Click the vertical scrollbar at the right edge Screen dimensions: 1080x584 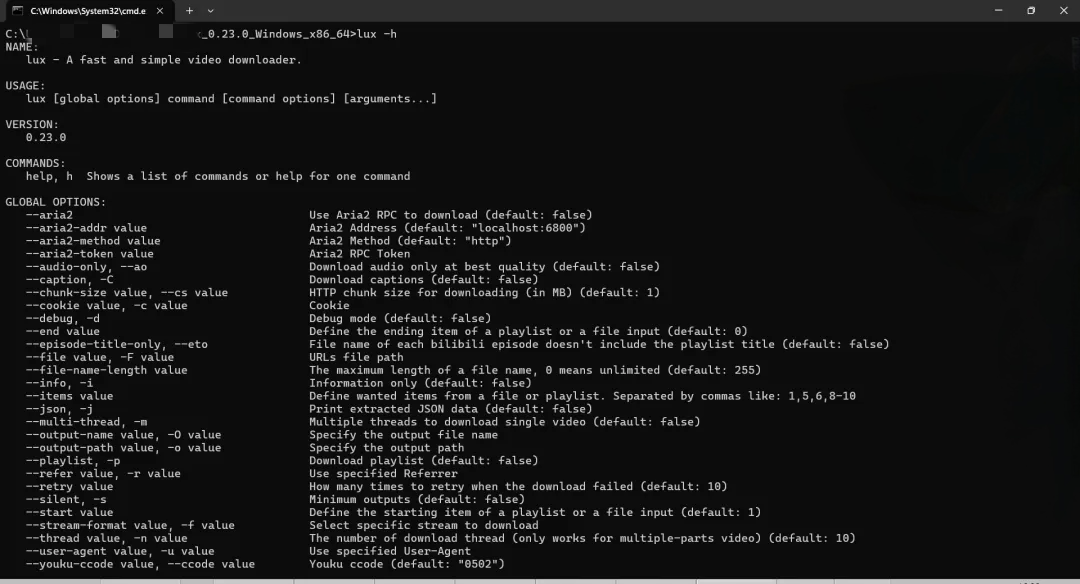click(1075, 300)
